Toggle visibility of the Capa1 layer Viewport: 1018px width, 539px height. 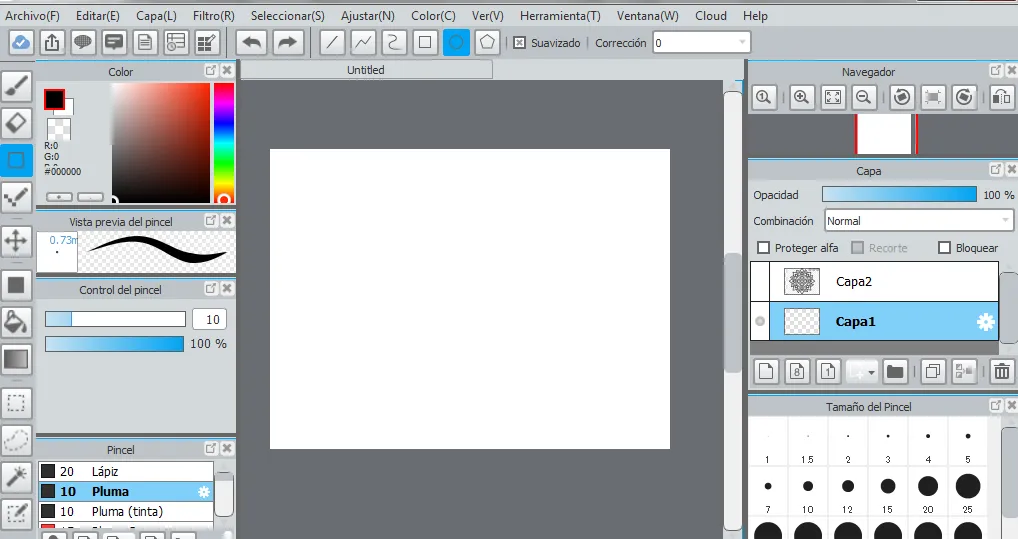(760, 321)
